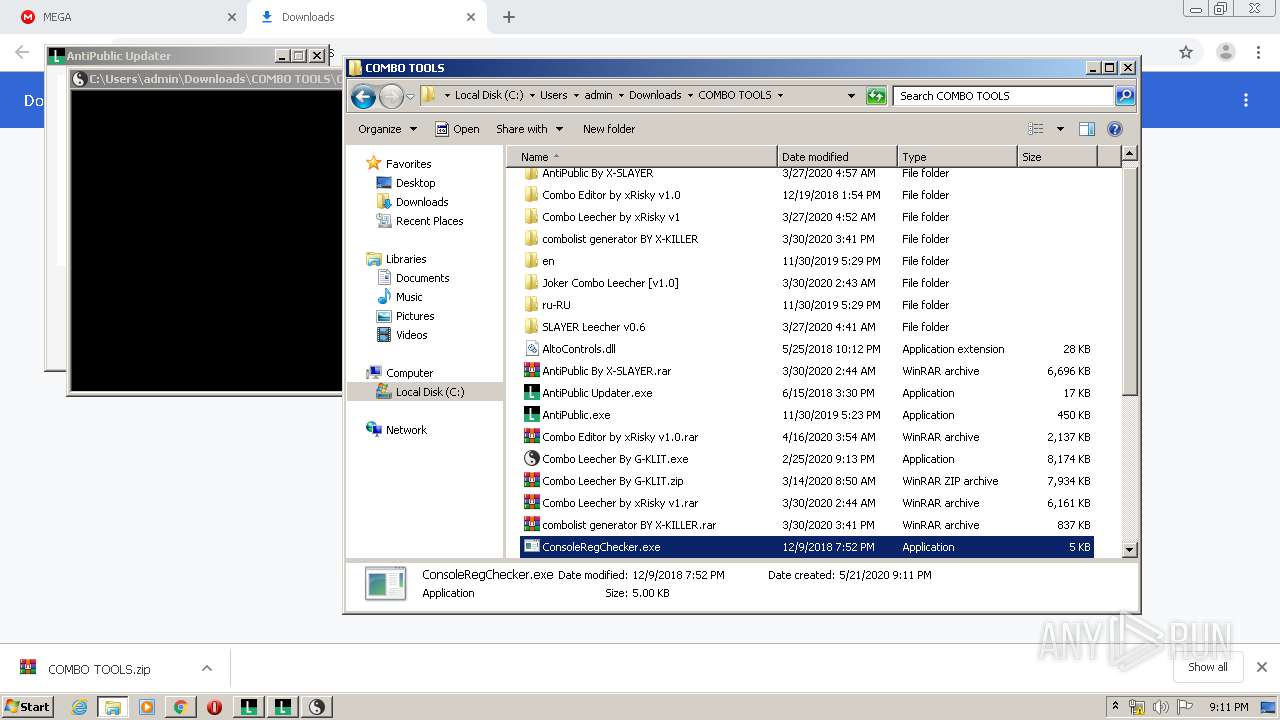Open Chrome from the taskbar
The image size is (1280, 720).
click(180, 707)
